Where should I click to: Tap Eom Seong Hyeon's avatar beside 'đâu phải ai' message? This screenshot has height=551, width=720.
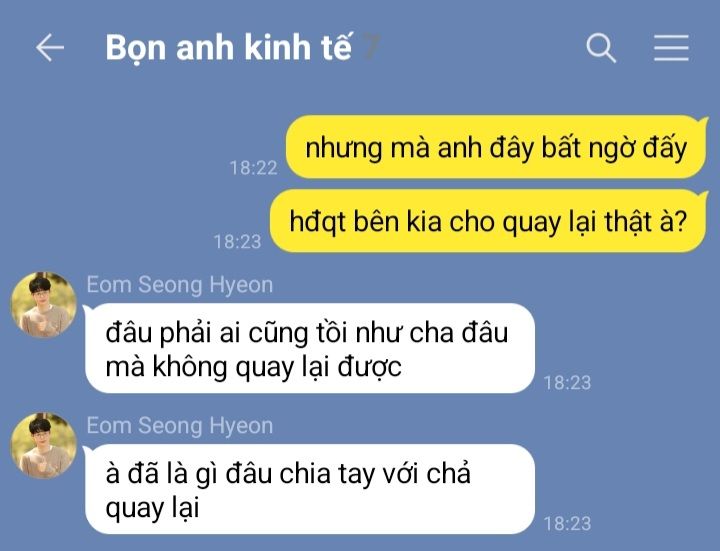(x=44, y=305)
